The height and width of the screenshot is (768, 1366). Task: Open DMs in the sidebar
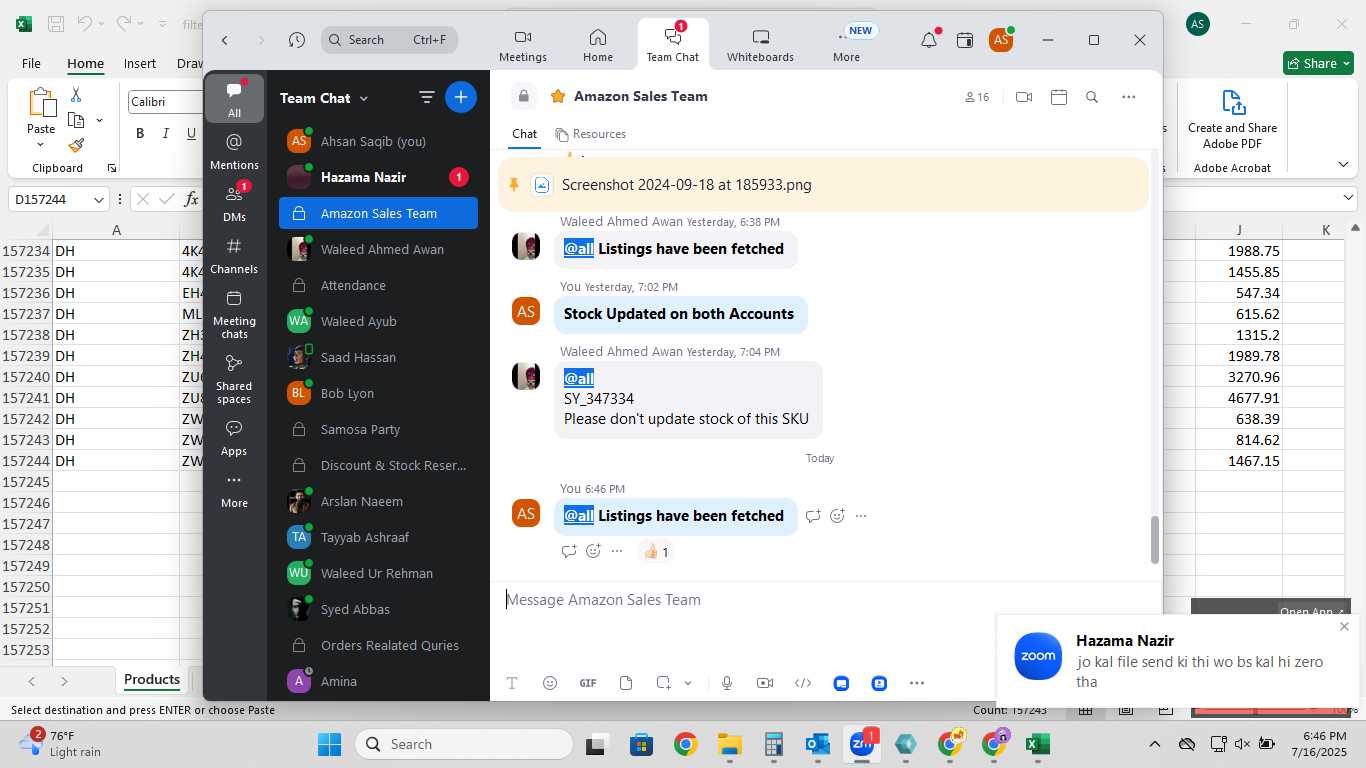coord(234,203)
